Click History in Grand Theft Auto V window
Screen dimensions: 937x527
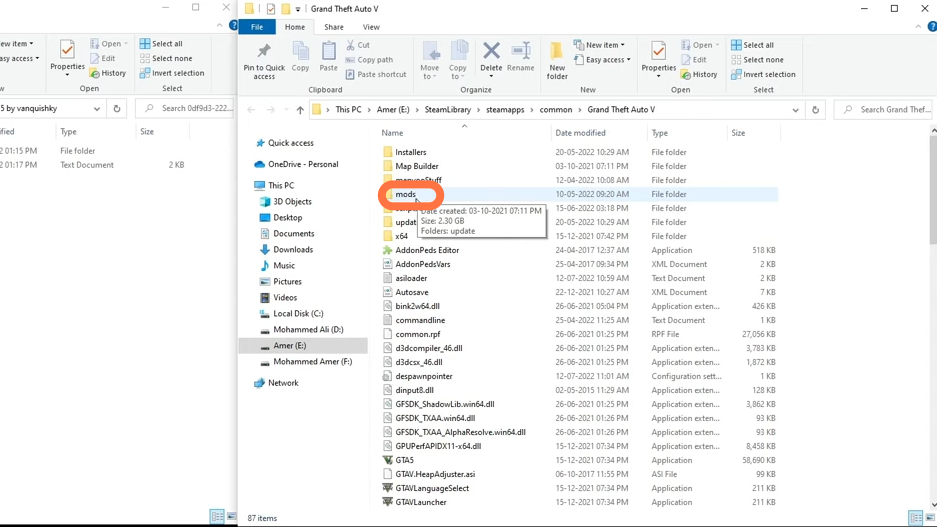pos(699,75)
